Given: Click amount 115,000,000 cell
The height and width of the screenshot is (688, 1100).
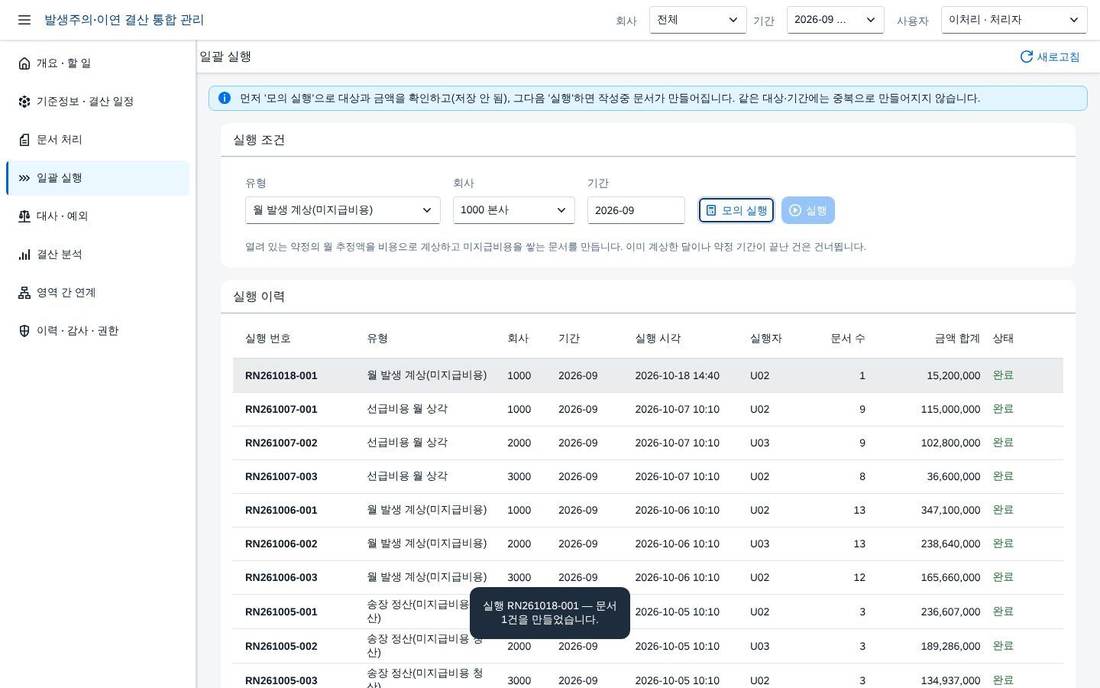Looking at the screenshot, I should click(x=951, y=410).
